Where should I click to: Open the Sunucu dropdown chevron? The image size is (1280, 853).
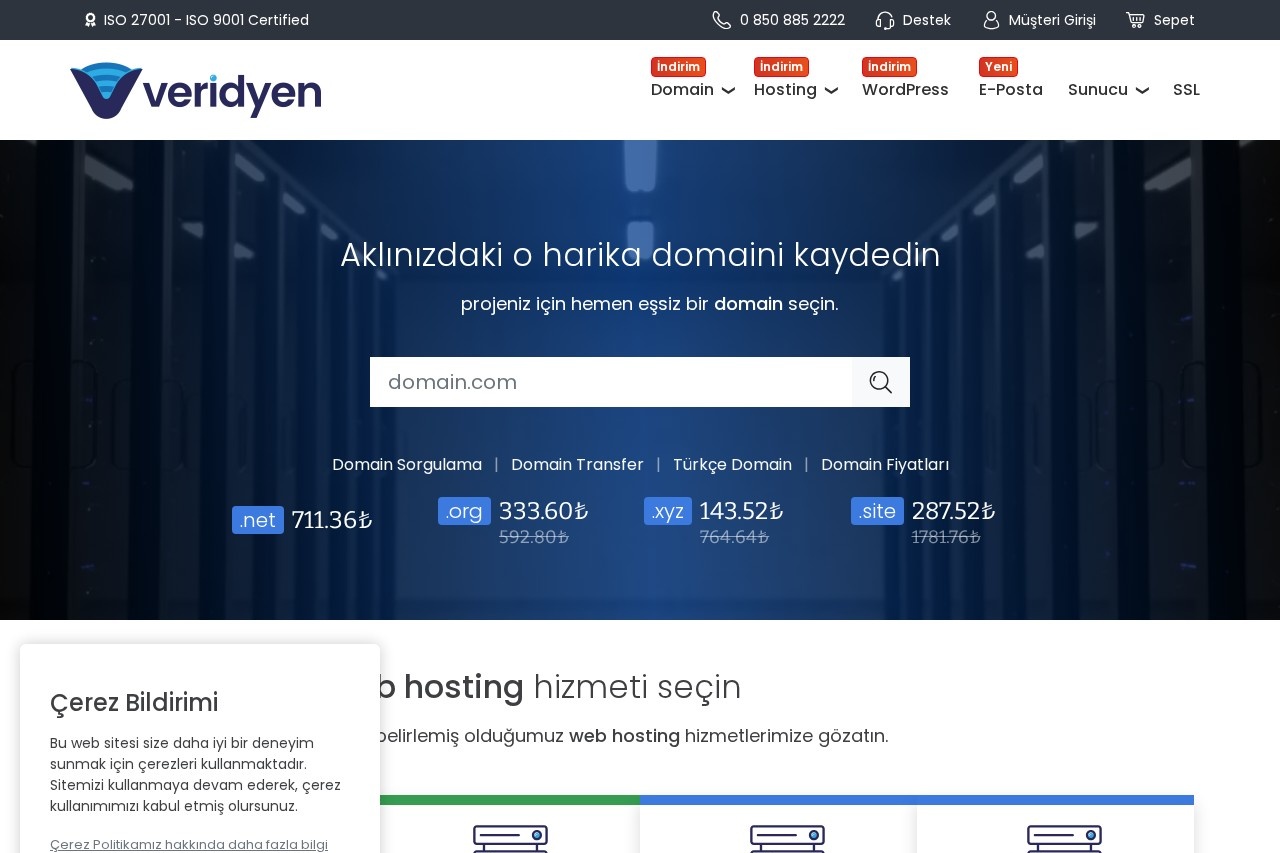[1142, 91]
